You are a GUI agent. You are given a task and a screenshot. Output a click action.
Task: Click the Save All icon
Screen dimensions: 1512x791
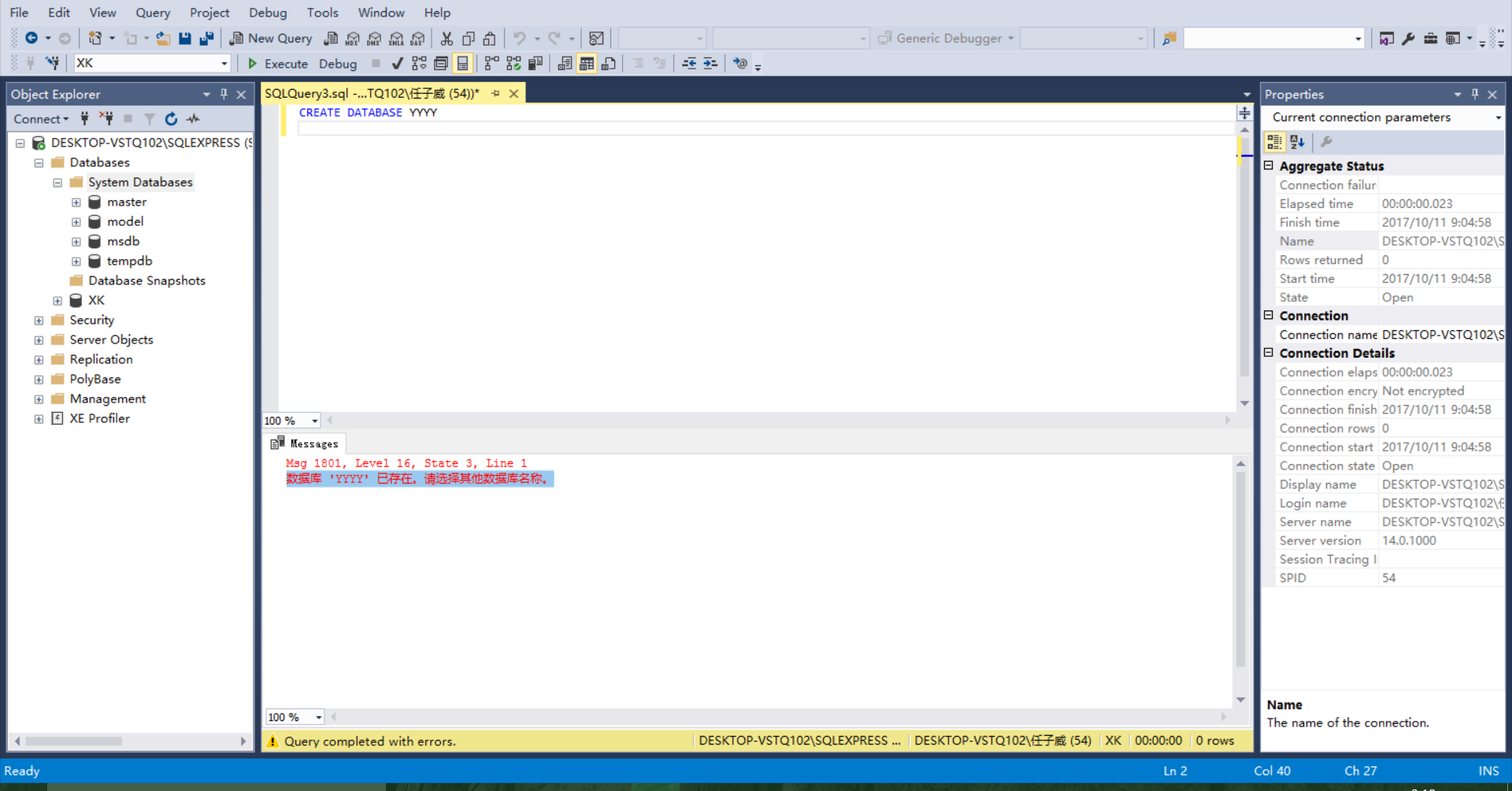click(x=206, y=38)
